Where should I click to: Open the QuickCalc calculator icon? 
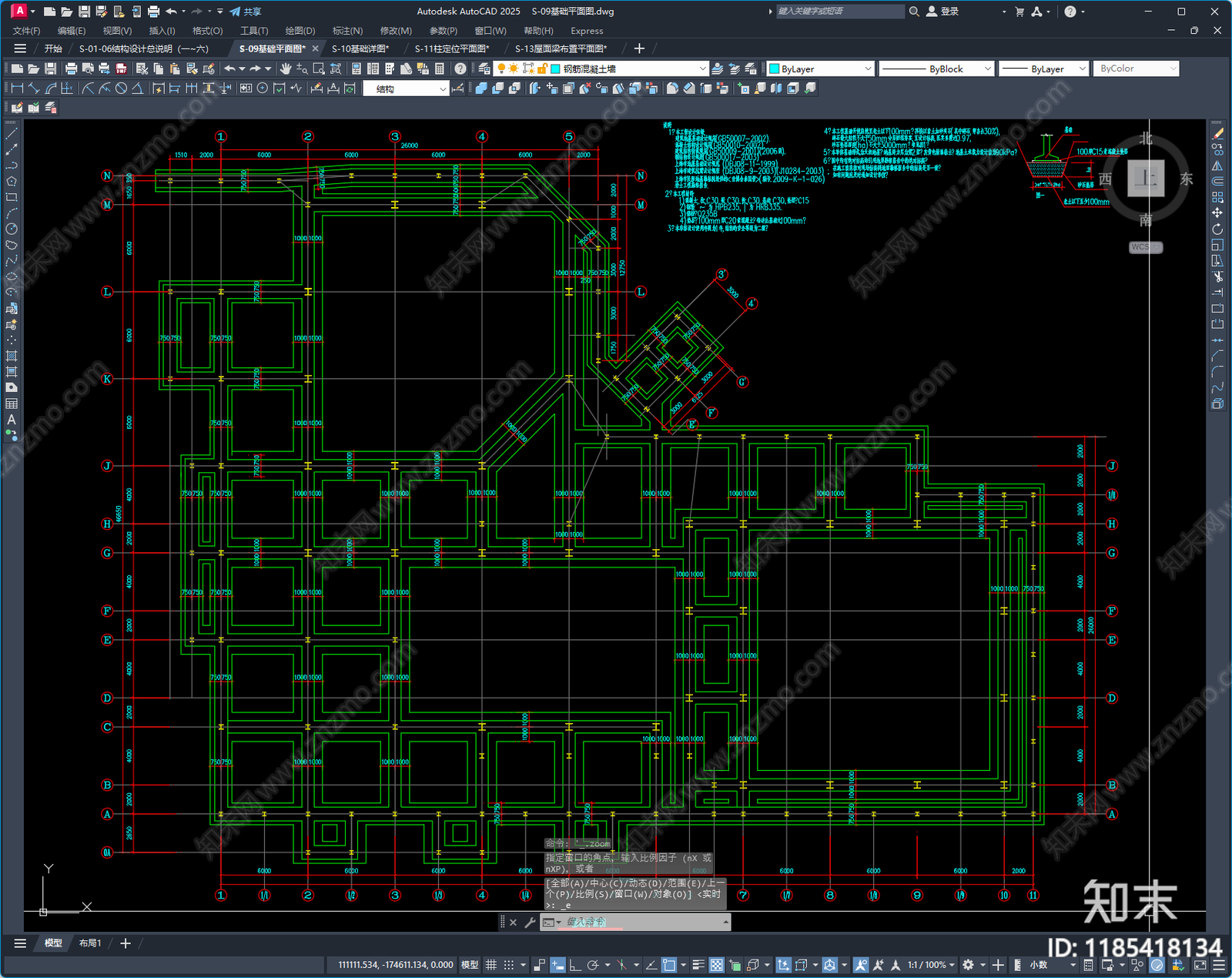440,69
